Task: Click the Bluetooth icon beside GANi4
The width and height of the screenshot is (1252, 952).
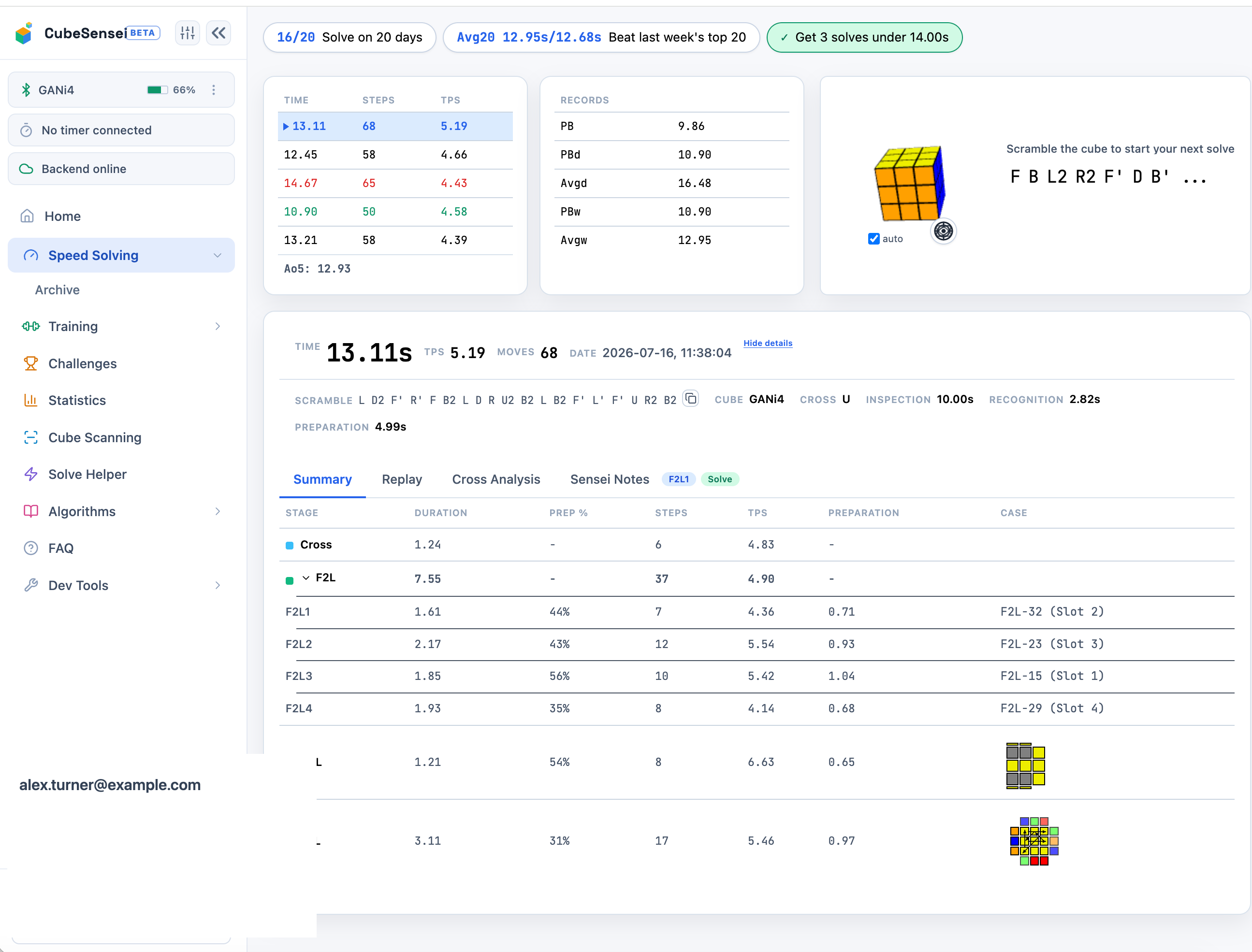Action: [x=26, y=90]
